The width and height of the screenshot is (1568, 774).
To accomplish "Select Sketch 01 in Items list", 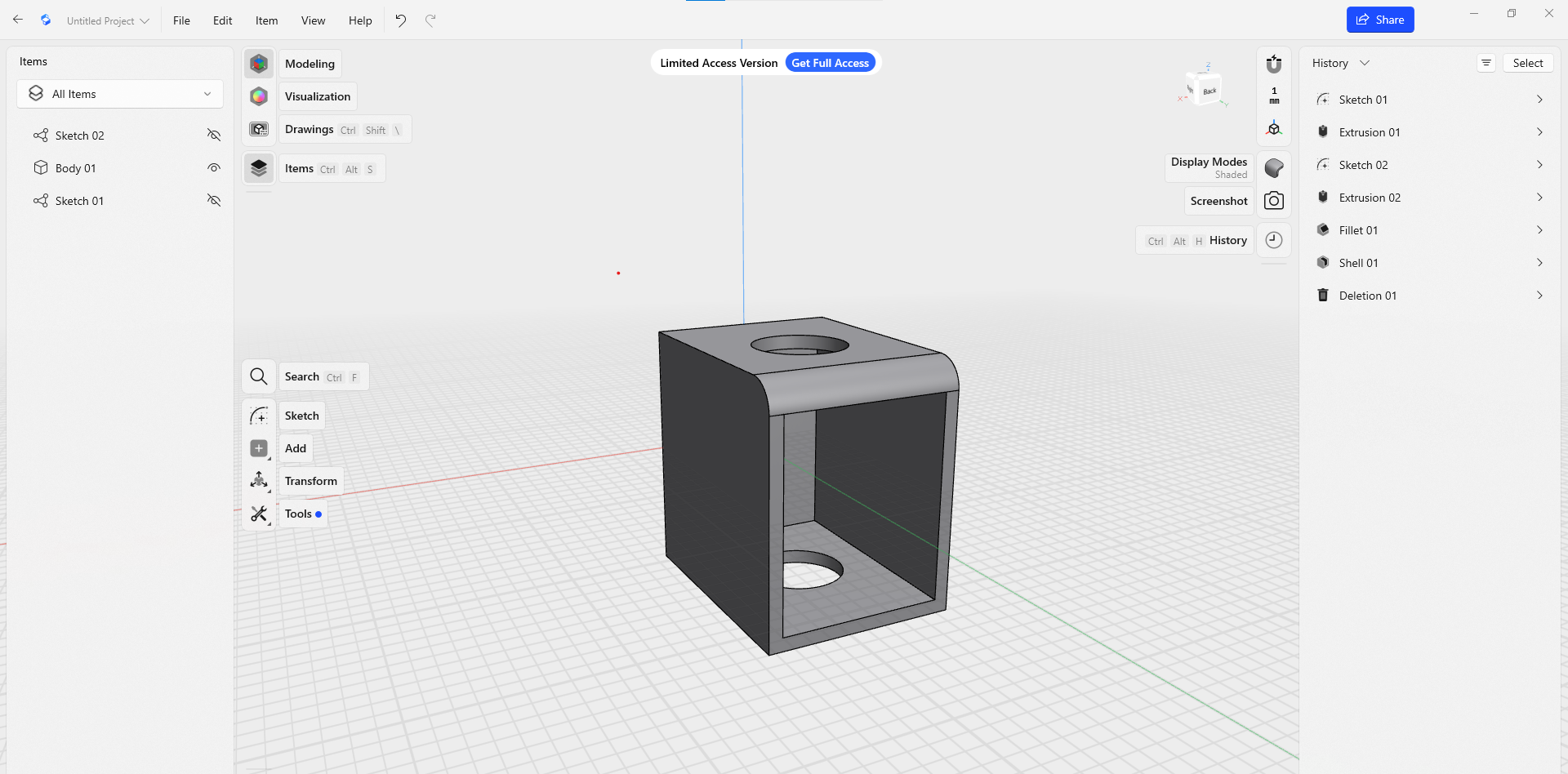I will point(79,201).
